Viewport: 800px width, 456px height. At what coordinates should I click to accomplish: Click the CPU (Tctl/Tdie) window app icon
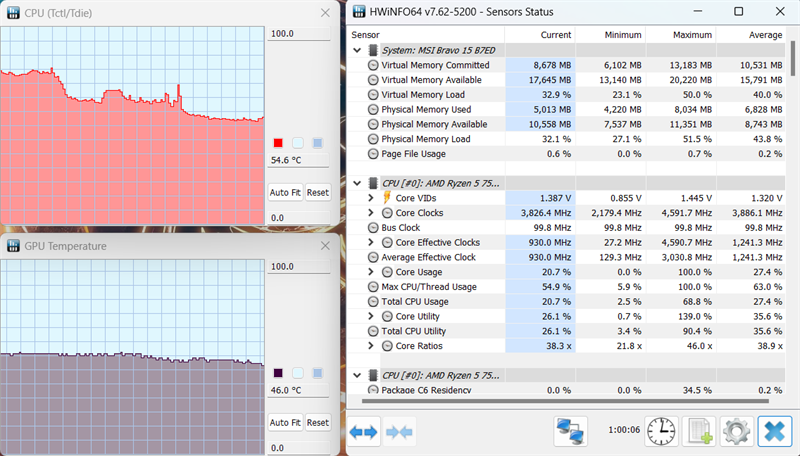coord(13,13)
